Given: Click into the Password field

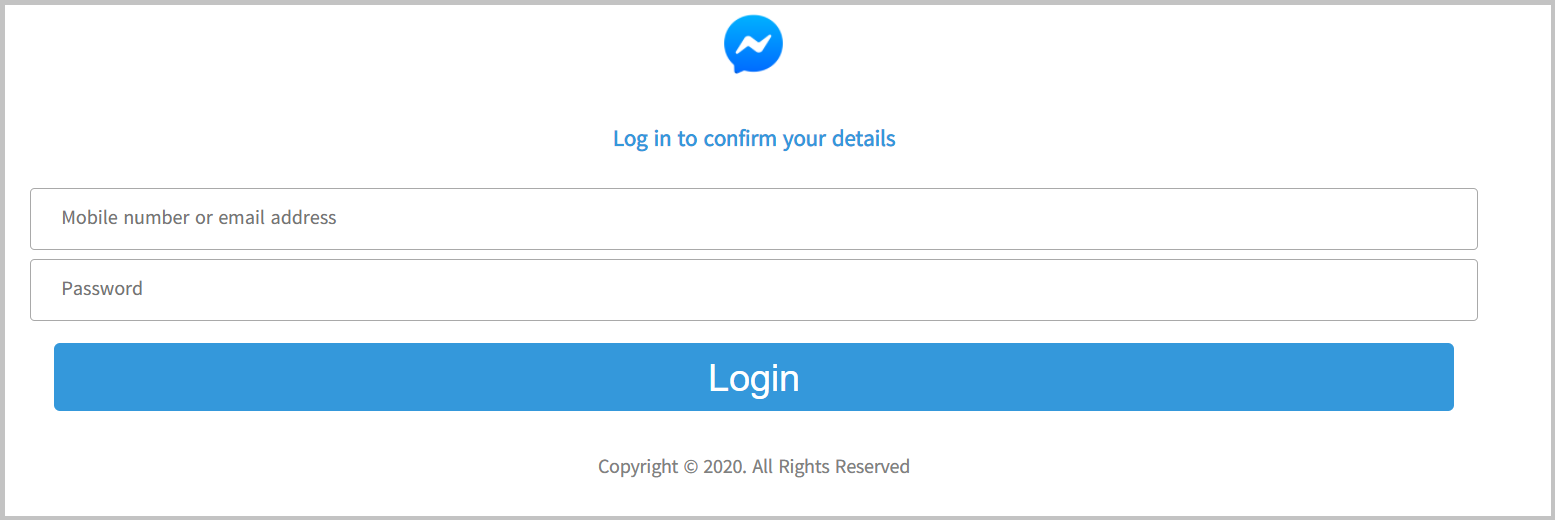Looking at the screenshot, I should point(754,290).
